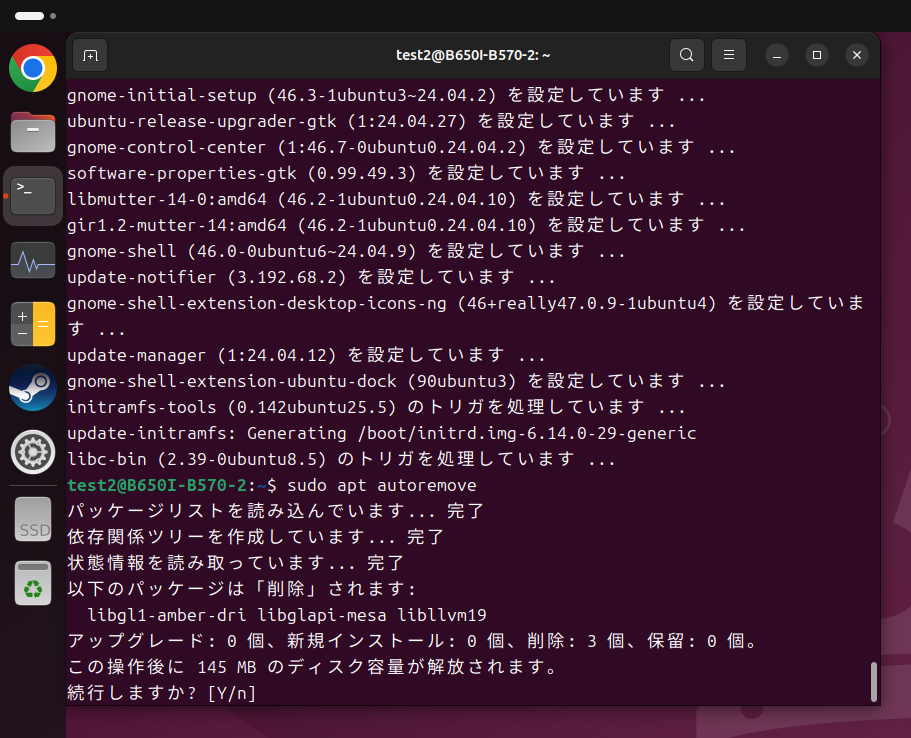The height and width of the screenshot is (738, 911).
Task: Open the Files manager in the dock
Action: click(33, 132)
